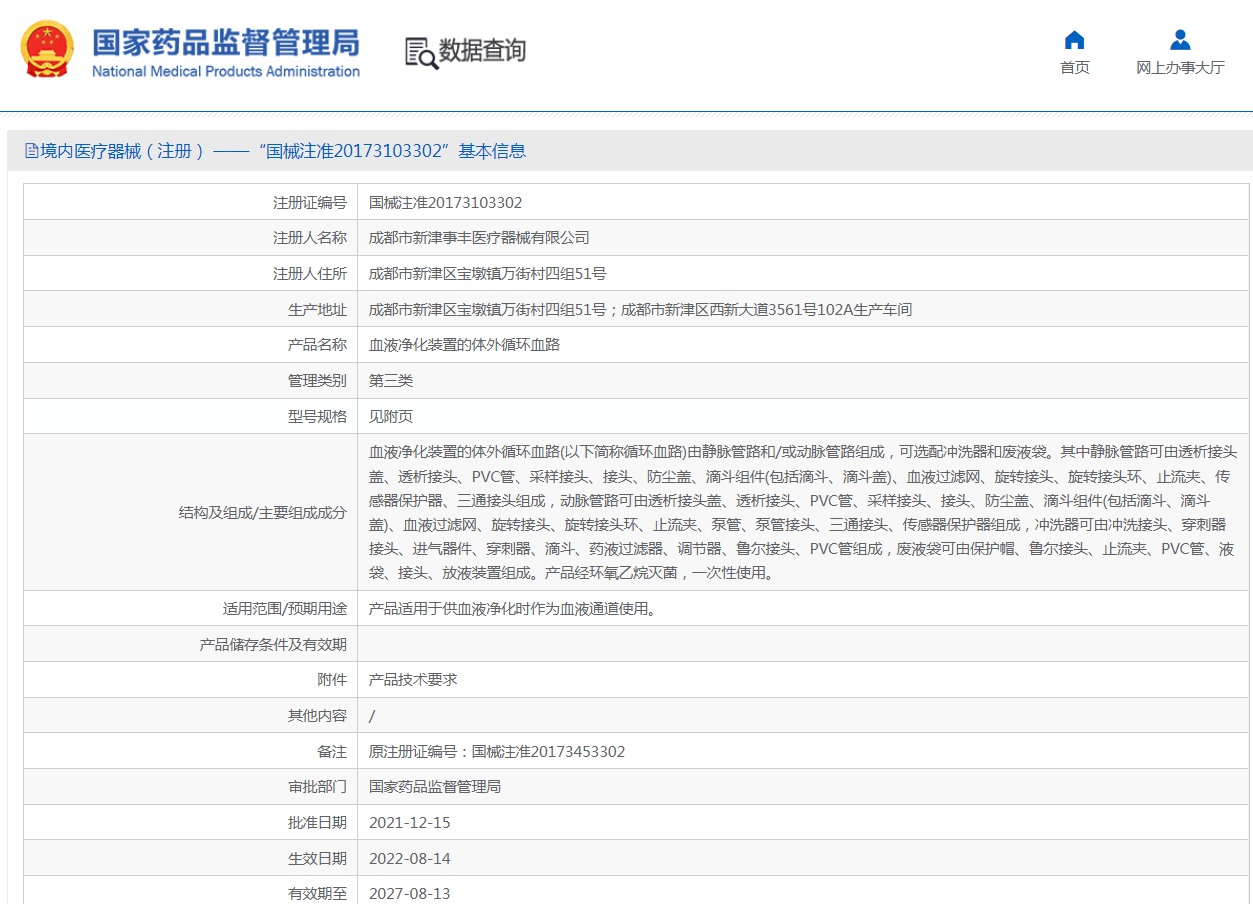Select the 注册证编号 label cell
The height and width of the screenshot is (904, 1253).
click(191, 202)
